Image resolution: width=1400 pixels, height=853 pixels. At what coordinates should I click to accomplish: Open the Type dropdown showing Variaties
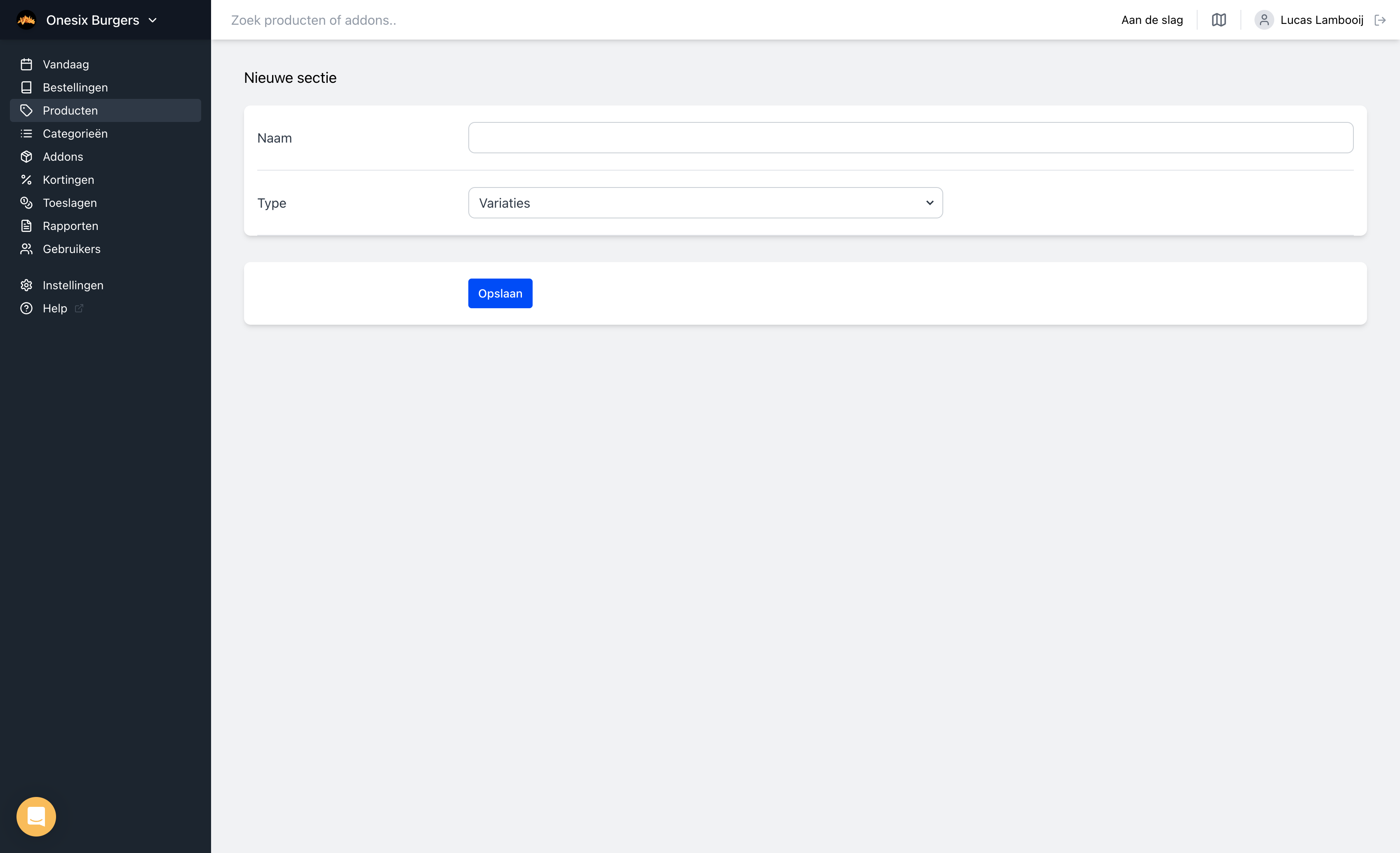[705, 203]
